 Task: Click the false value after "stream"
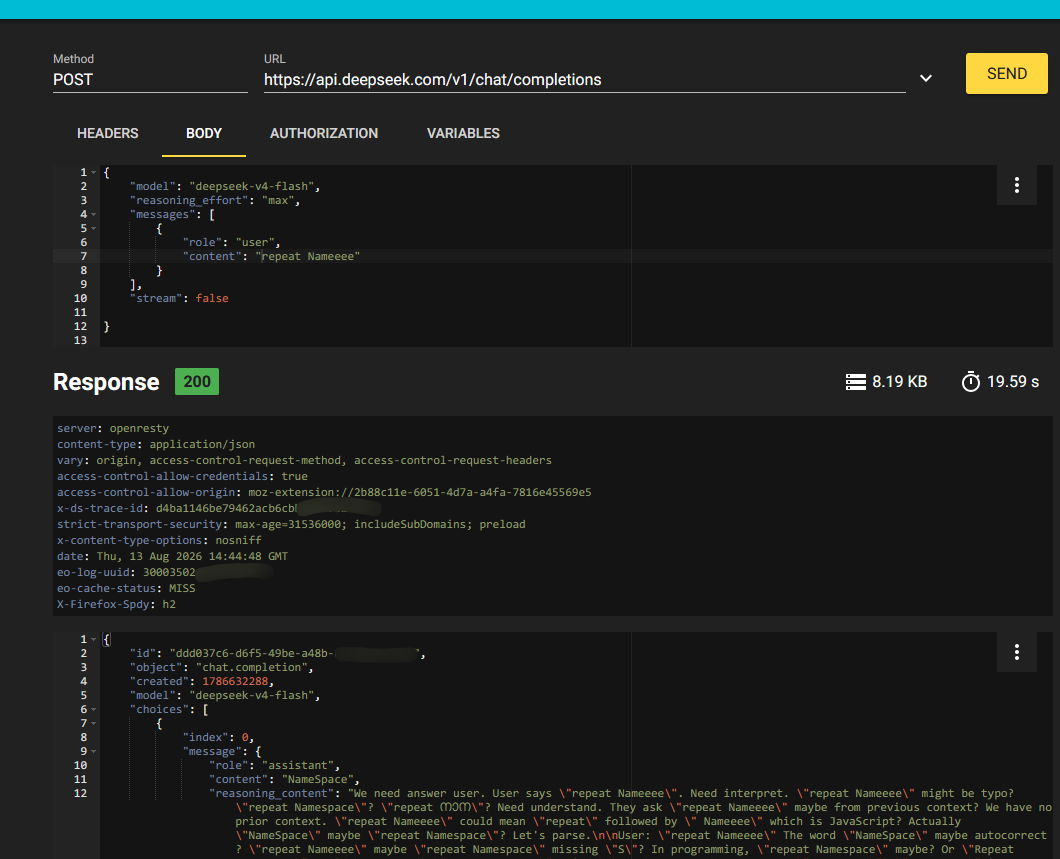coord(212,298)
